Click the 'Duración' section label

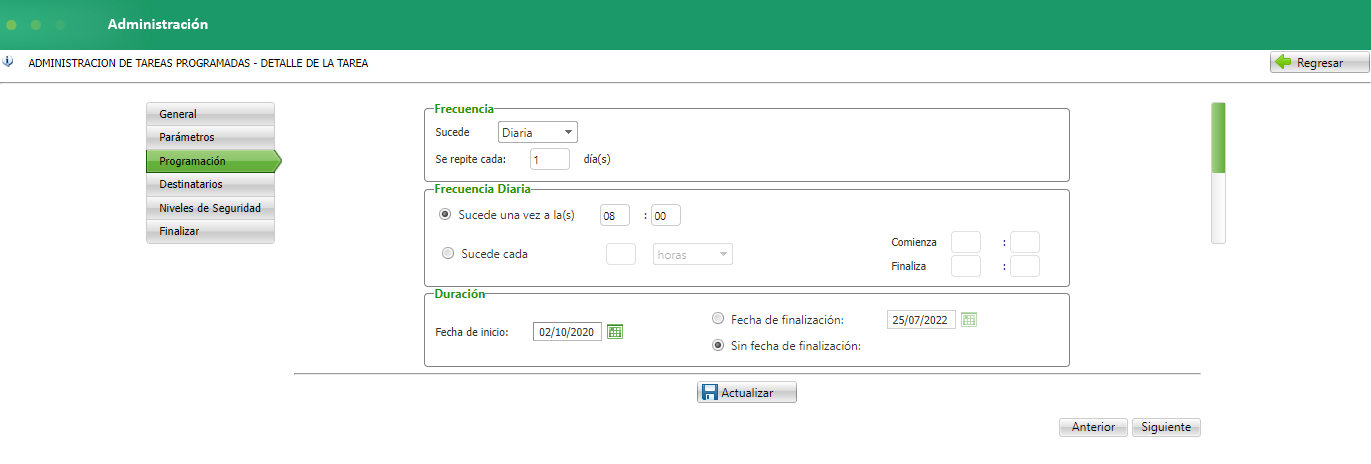[460, 294]
